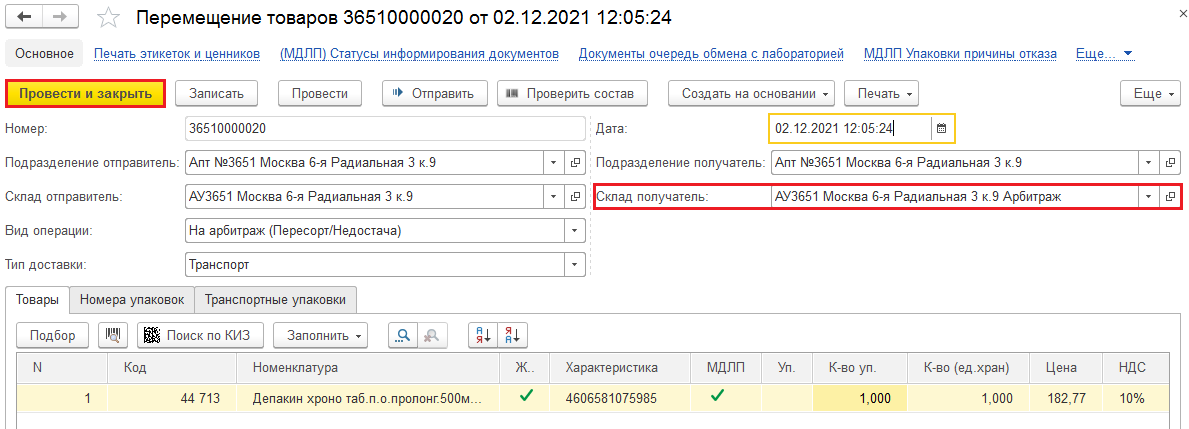The height and width of the screenshot is (429, 1189).
Task: Add document to favorites with star icon
Action: pos(111,18)
